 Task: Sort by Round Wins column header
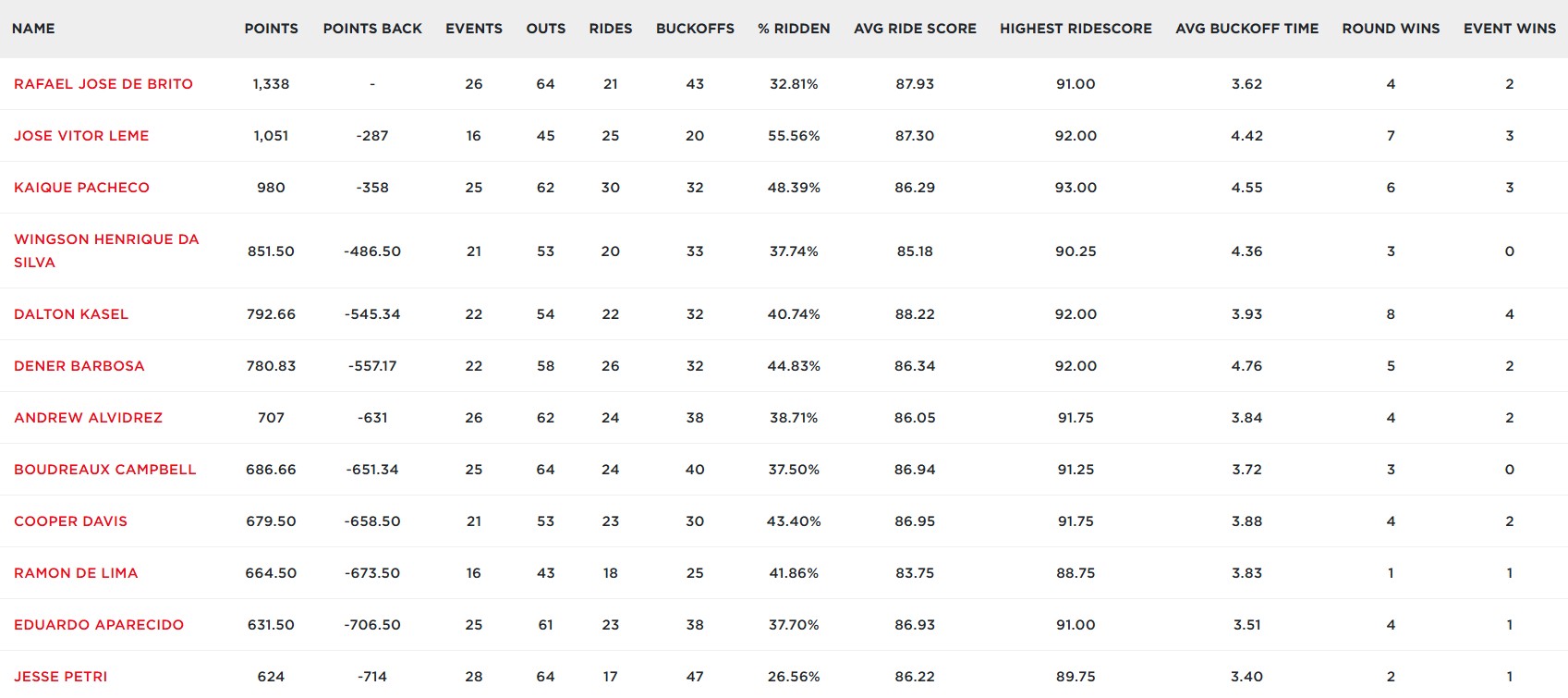tap(1391, 29)
